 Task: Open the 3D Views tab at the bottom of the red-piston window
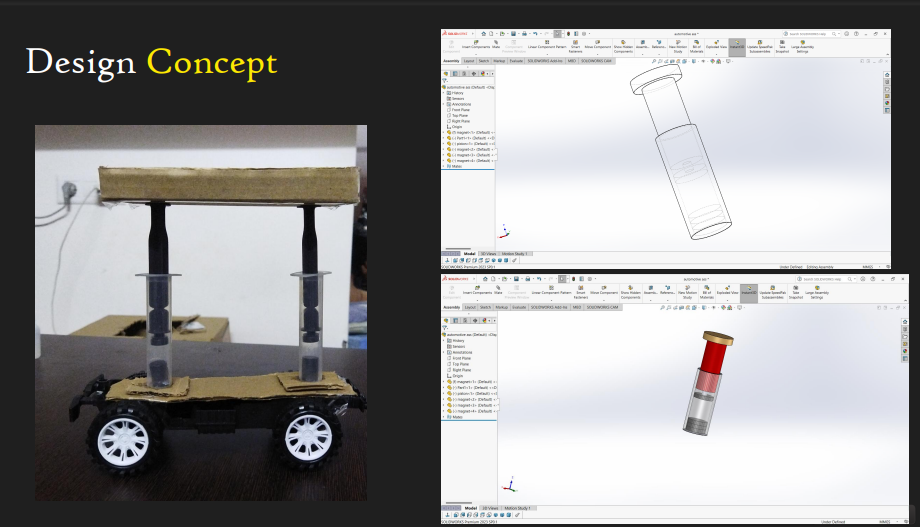[x=490, y=508]
